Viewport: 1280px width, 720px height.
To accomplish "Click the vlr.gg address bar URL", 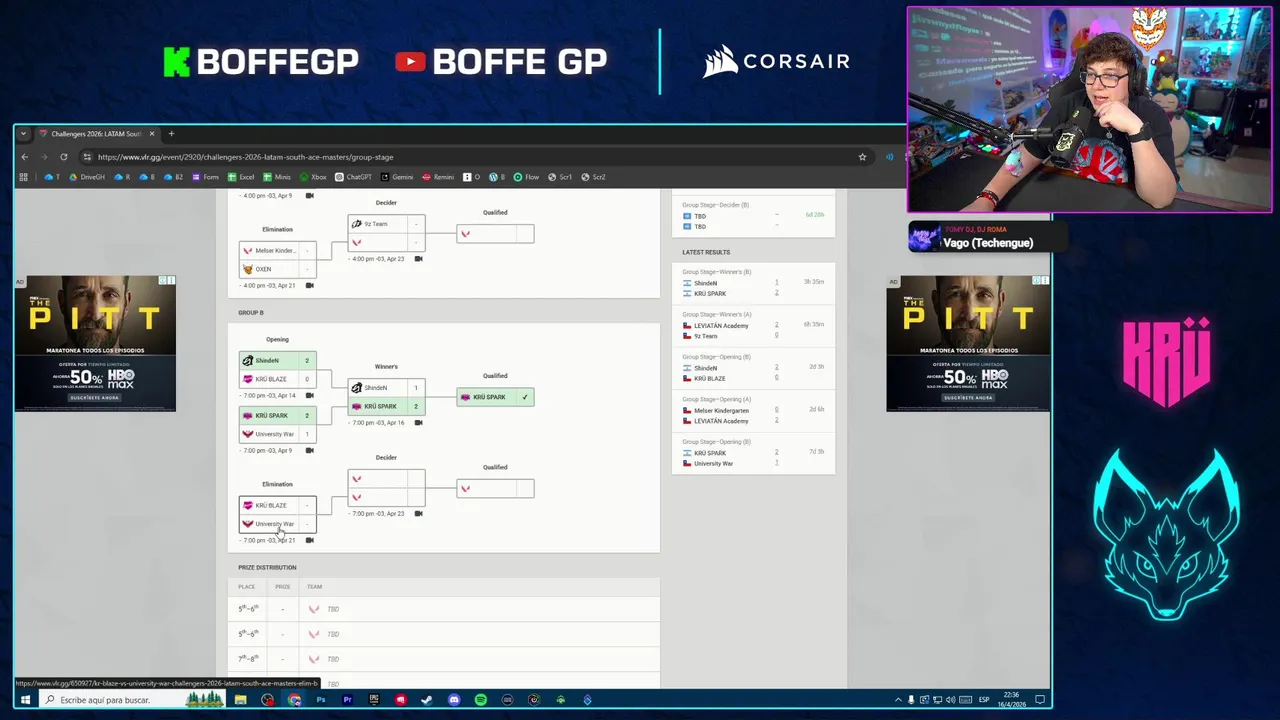I will point(245,157).
